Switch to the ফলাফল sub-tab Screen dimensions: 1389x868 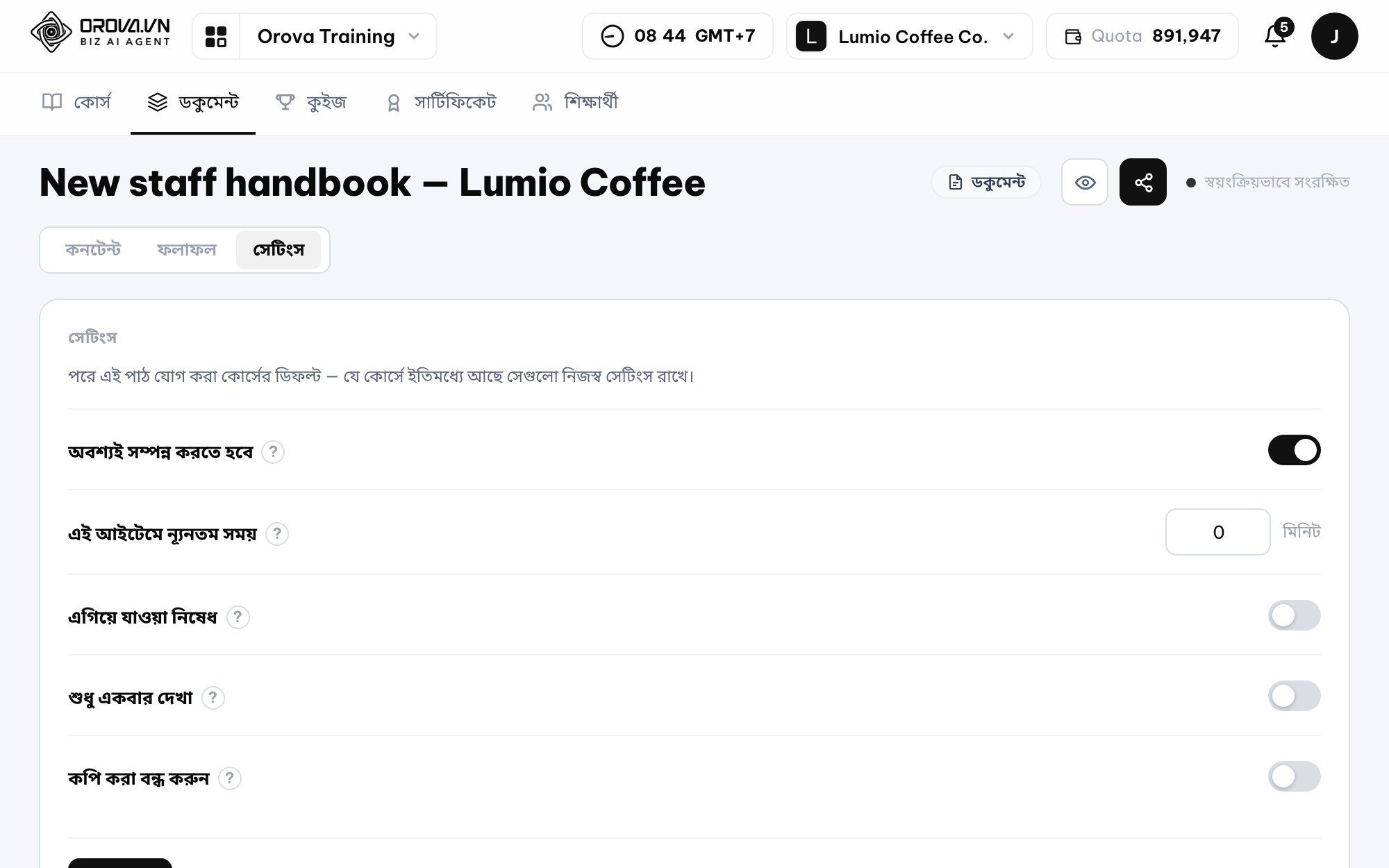pos(187,250)
